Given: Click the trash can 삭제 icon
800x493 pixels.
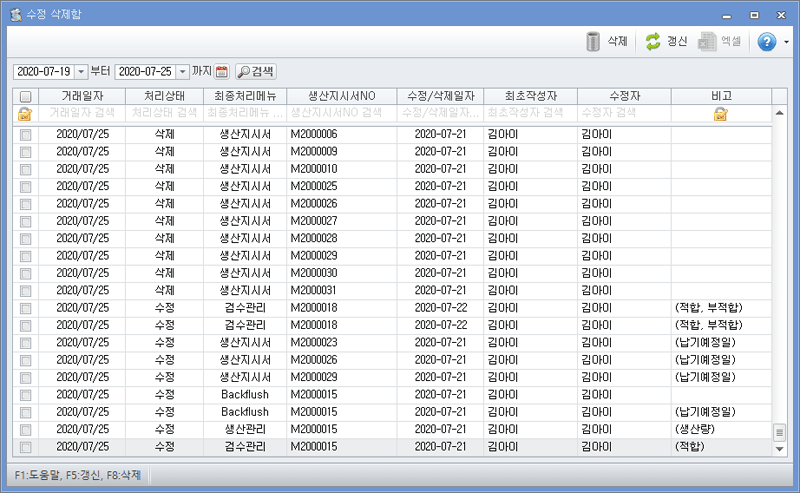Looking at the screenshot, I should click(x=593, y=42).
